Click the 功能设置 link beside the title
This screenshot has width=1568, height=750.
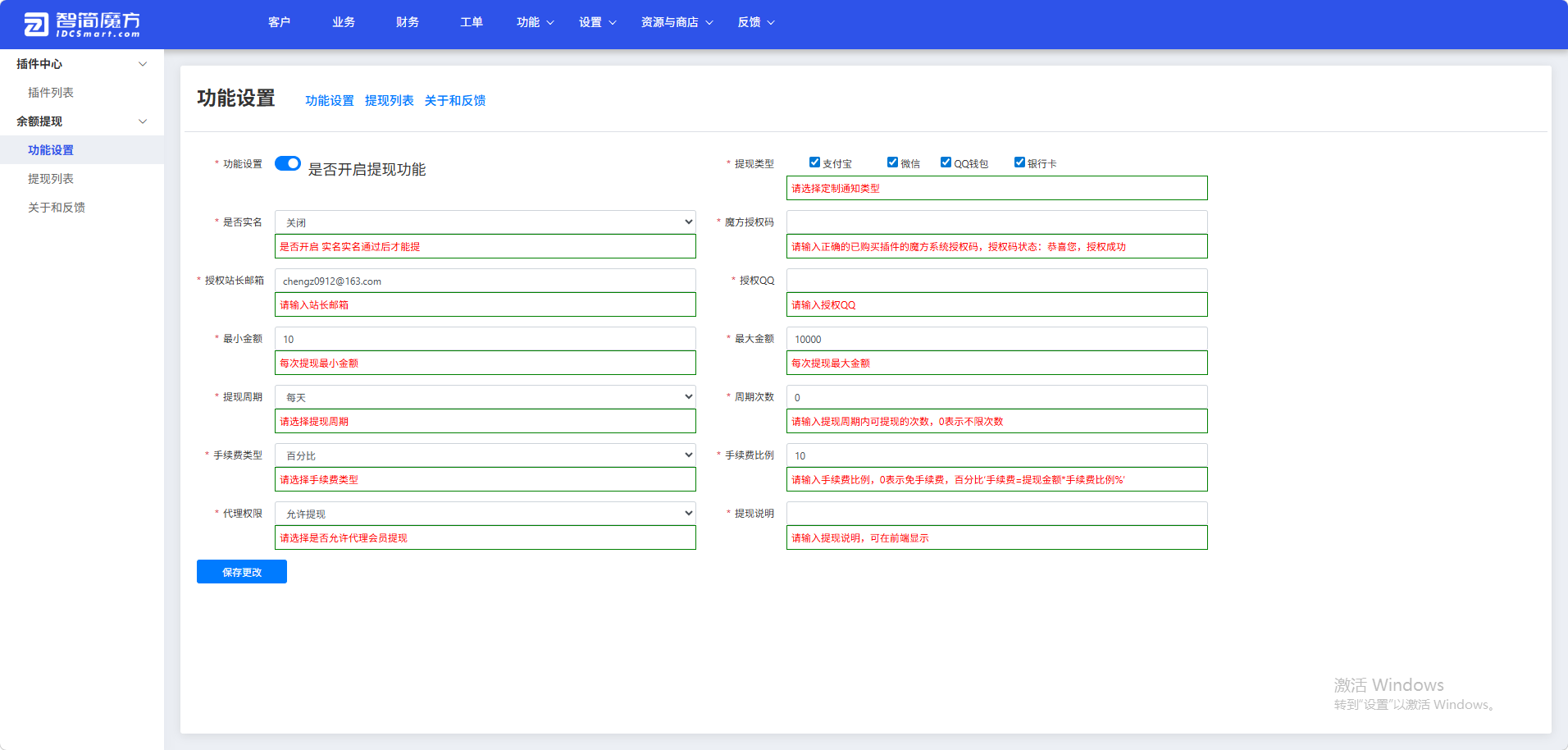point(330,100)
